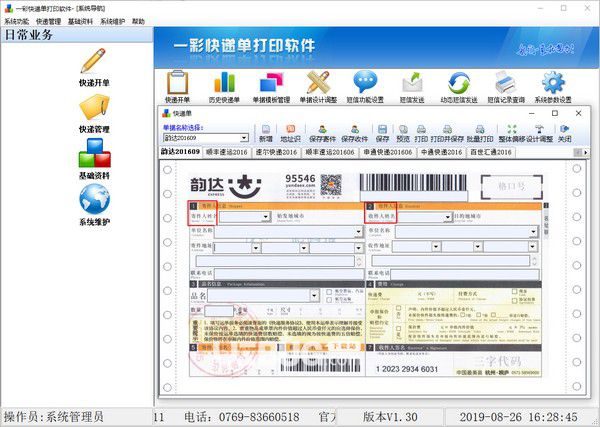The height and width of the screenshot is (427, 600).
Task: Expand the 单据名称选择 template dropdown
Action: tap(244, 138)
